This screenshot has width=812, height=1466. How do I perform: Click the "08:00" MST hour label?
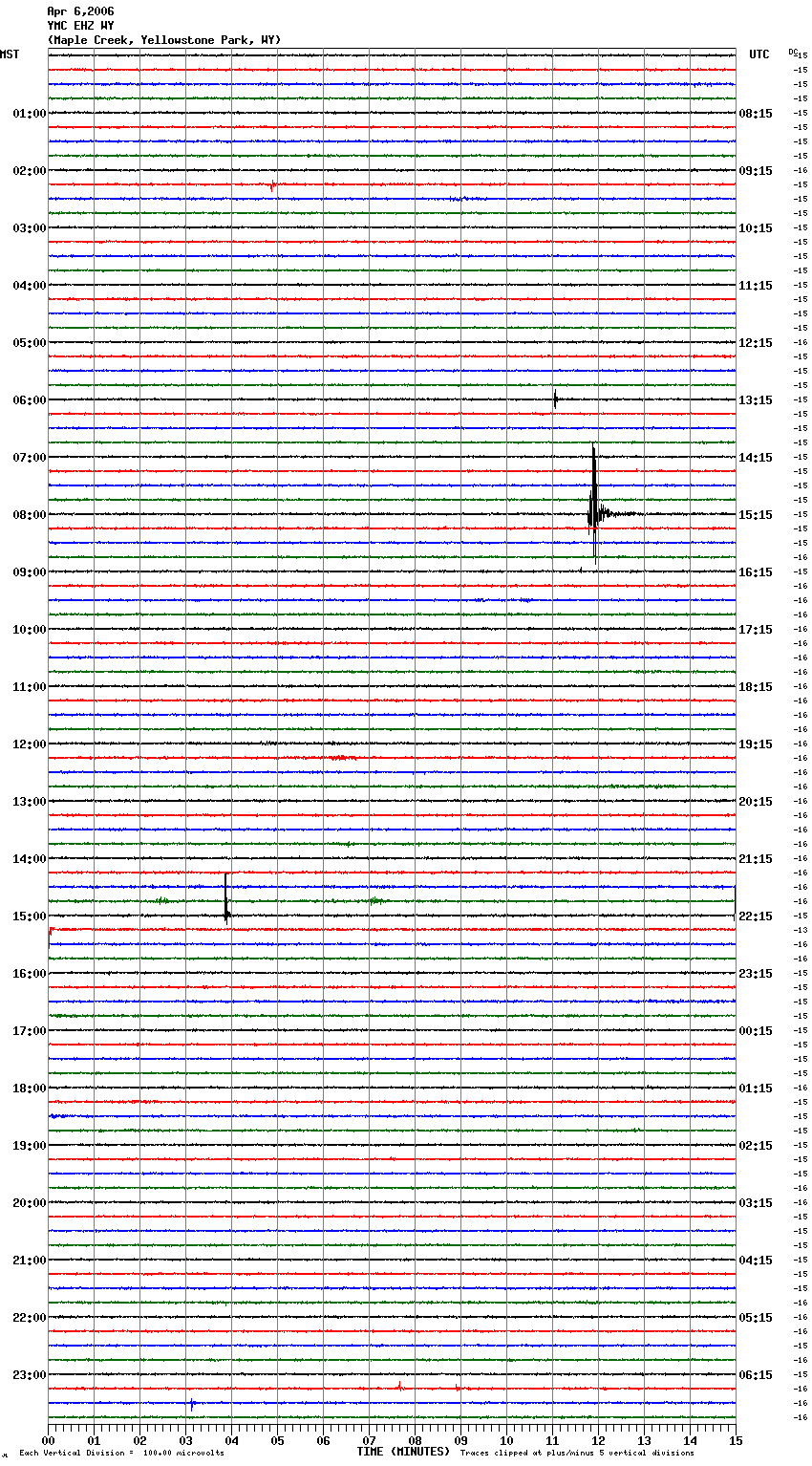(x=30, y=515)
